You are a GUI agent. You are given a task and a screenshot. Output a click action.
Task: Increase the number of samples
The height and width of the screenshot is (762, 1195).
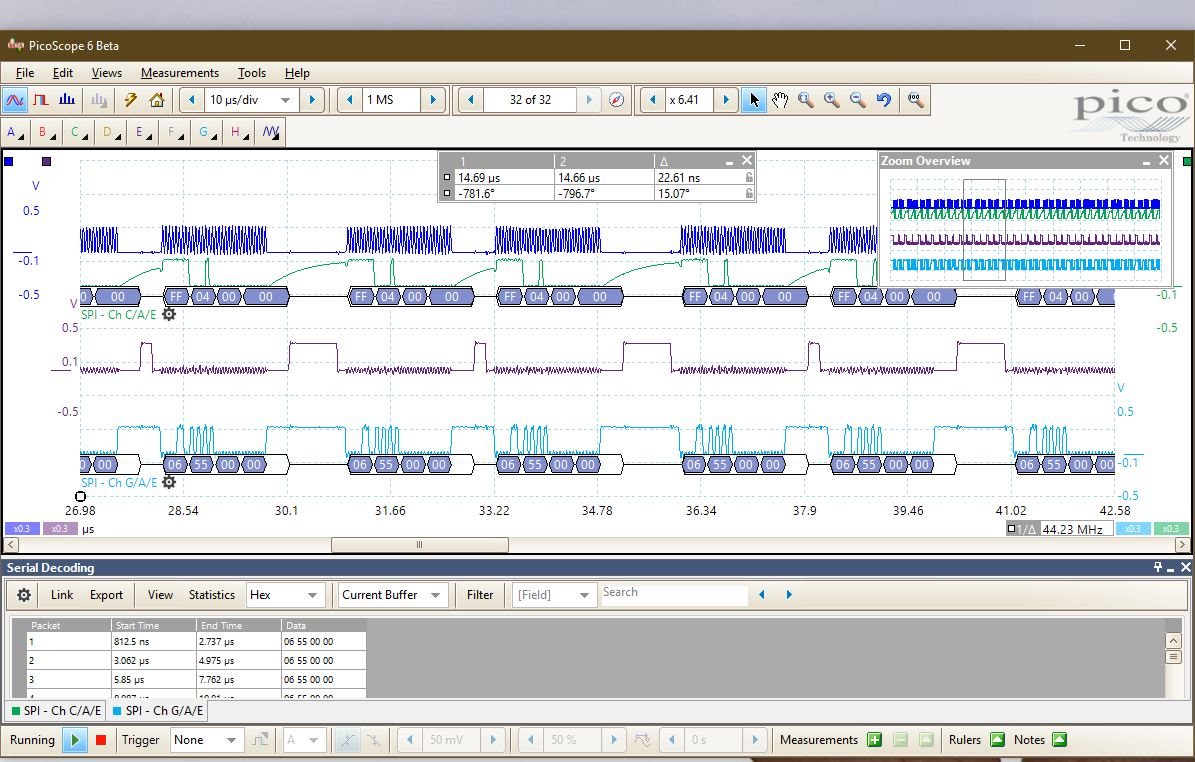[433, 100]
